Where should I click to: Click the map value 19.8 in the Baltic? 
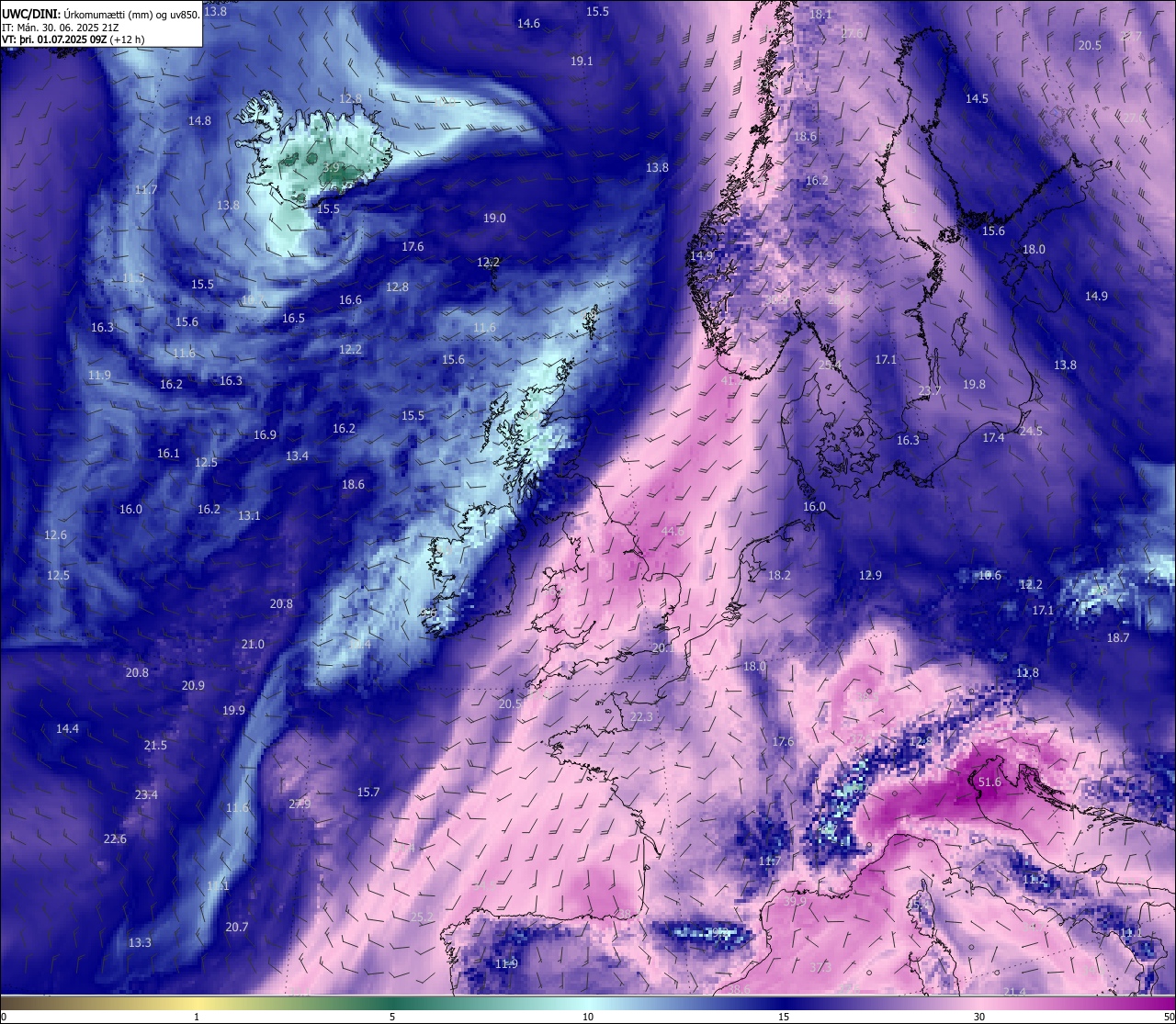(x=974, y=385)
